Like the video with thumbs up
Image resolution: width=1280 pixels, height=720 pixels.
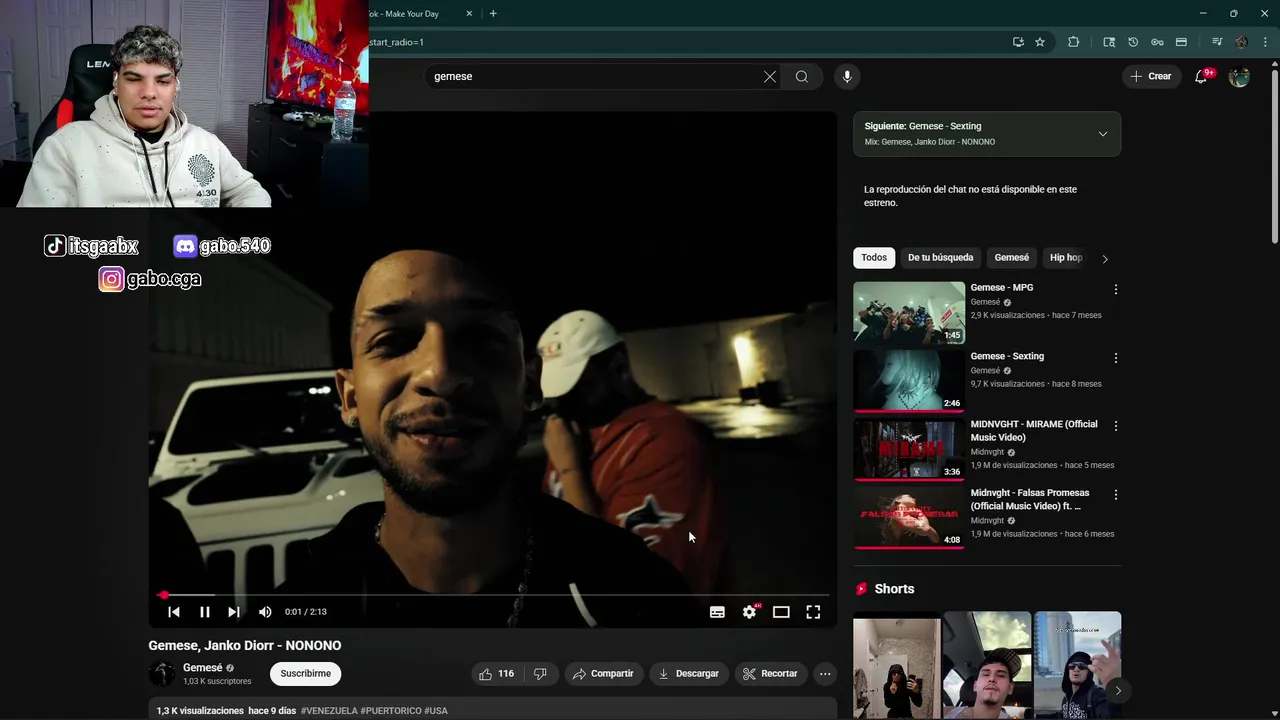[x=498, y=674]
